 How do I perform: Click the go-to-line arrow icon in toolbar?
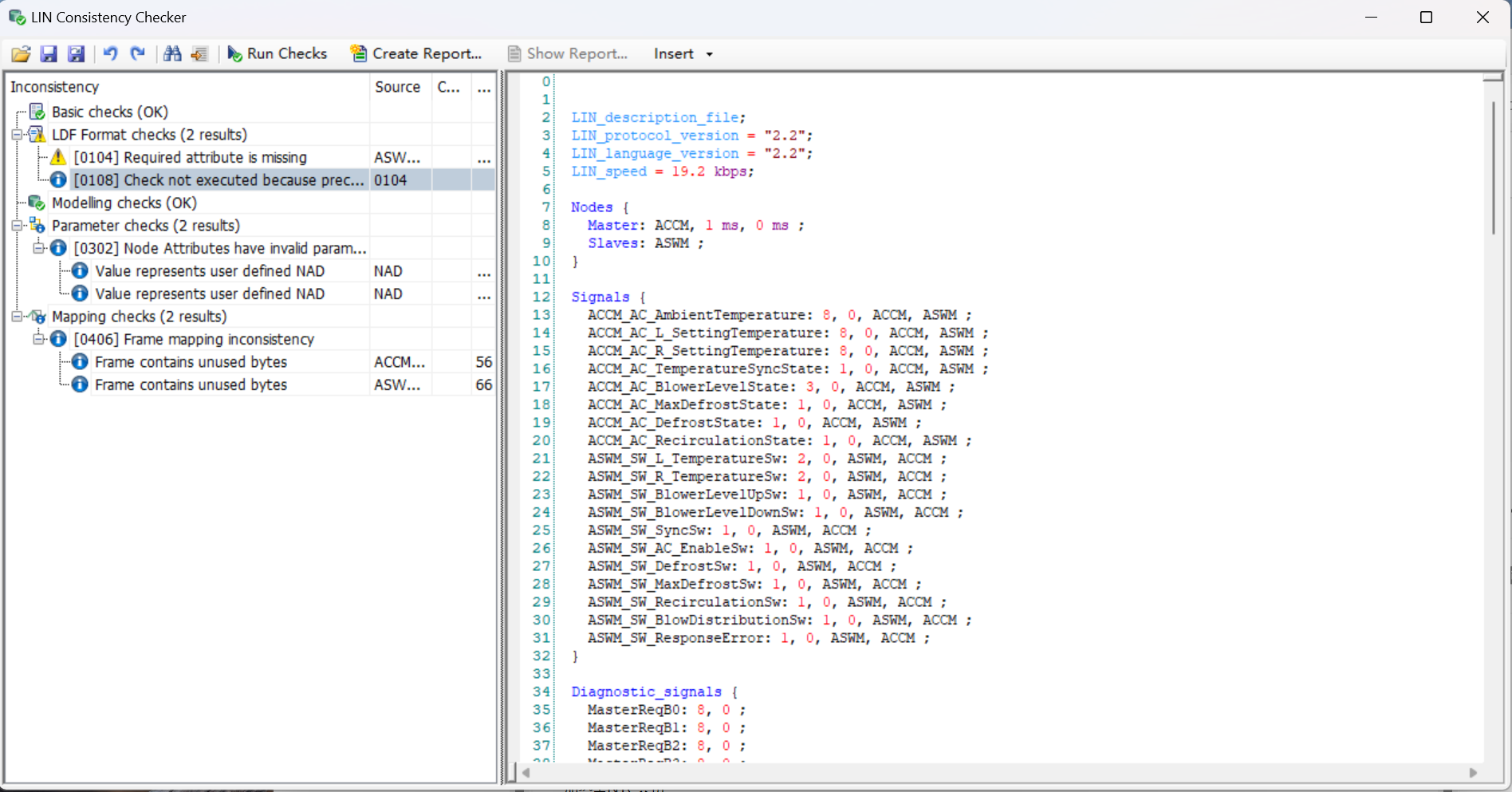[x=199, y=54]
